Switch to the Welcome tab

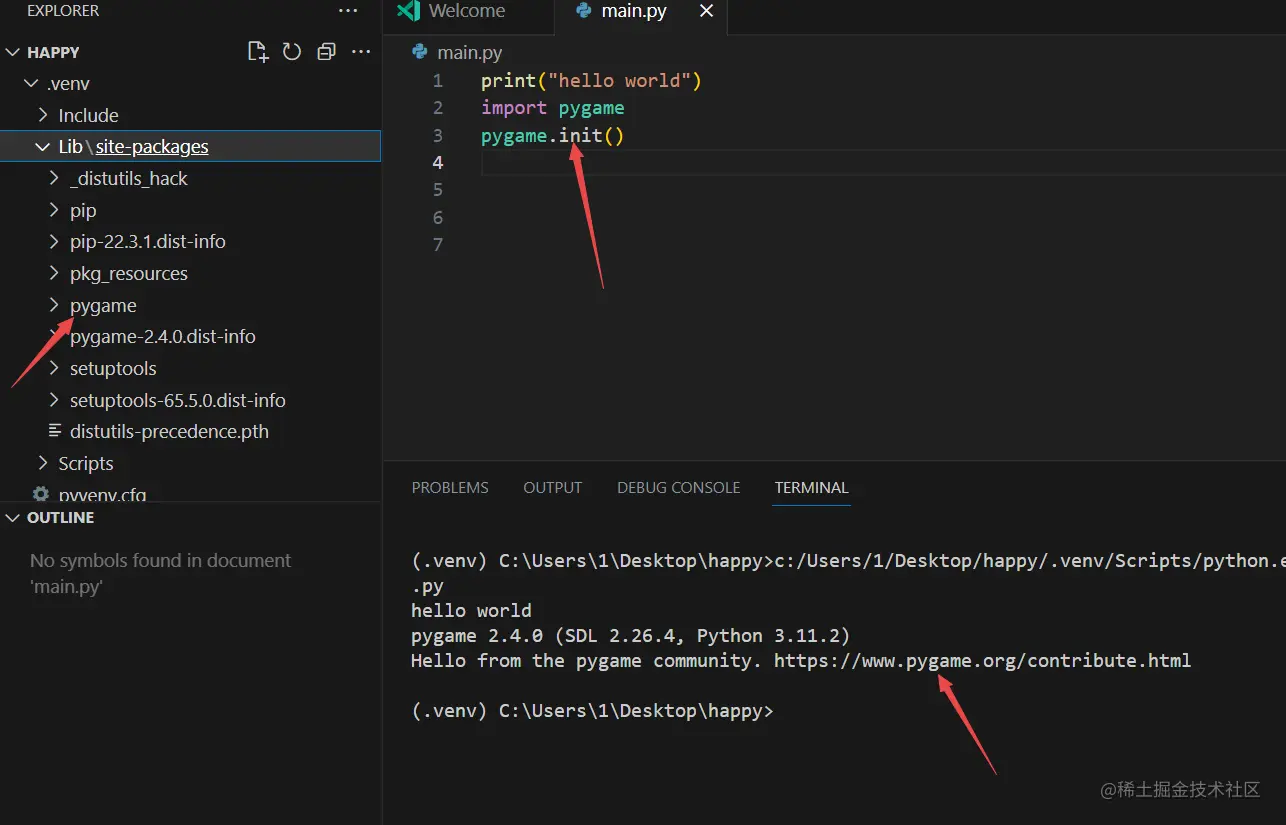pos(467,11)
